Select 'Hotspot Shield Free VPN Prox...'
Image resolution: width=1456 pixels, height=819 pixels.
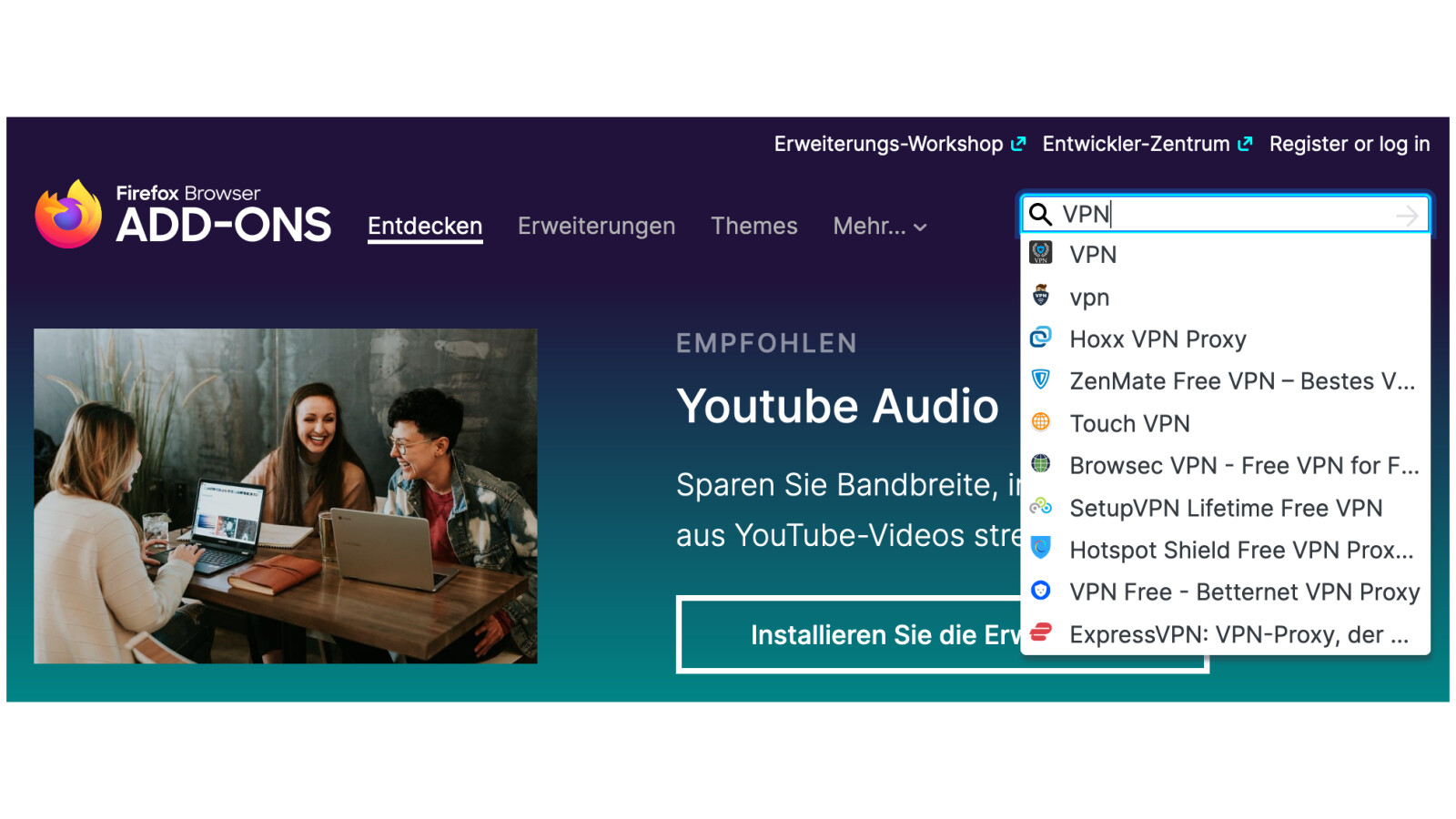click(1225, 550)
